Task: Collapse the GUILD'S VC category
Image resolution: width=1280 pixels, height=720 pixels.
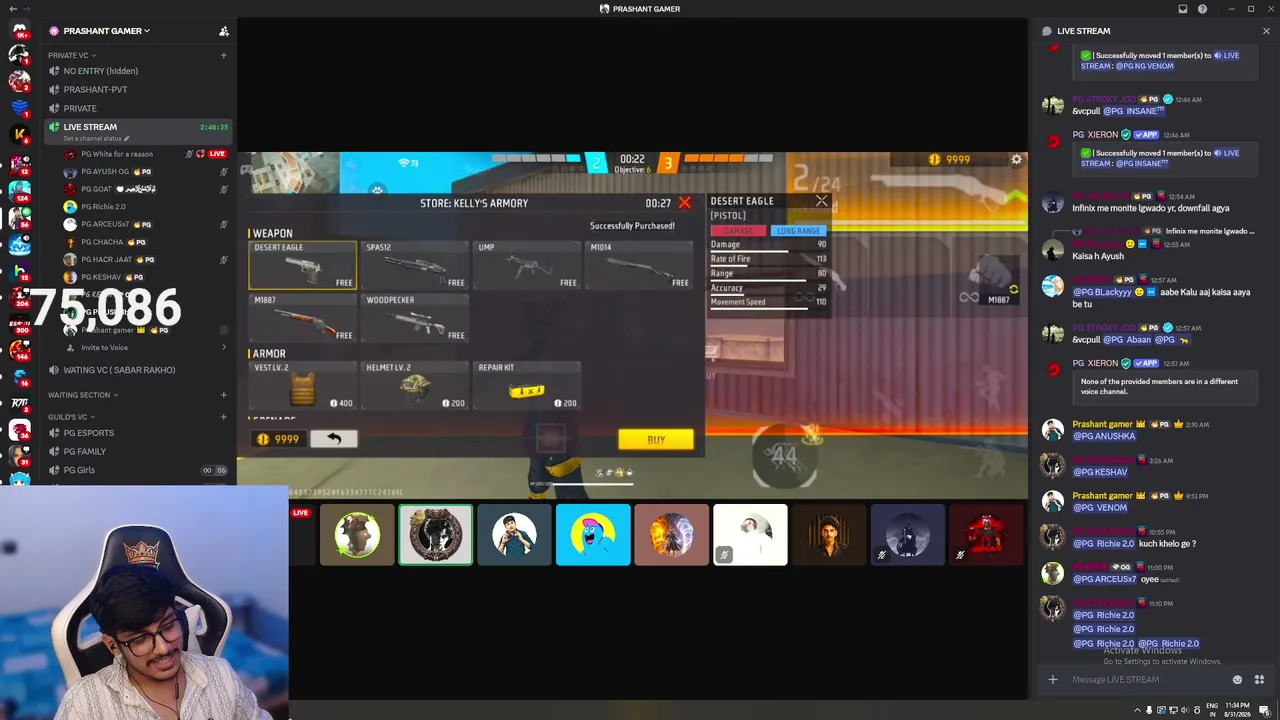Action: coord(71,416)
